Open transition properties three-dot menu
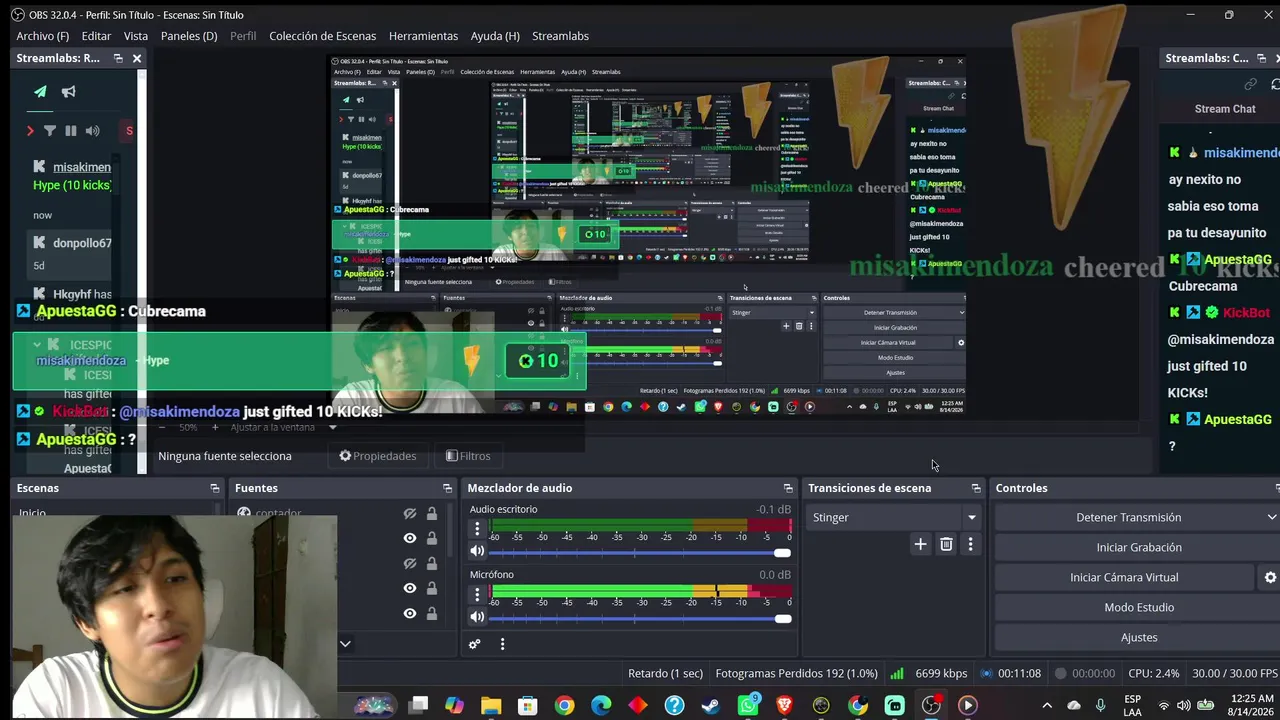 [x=970, y=544]
